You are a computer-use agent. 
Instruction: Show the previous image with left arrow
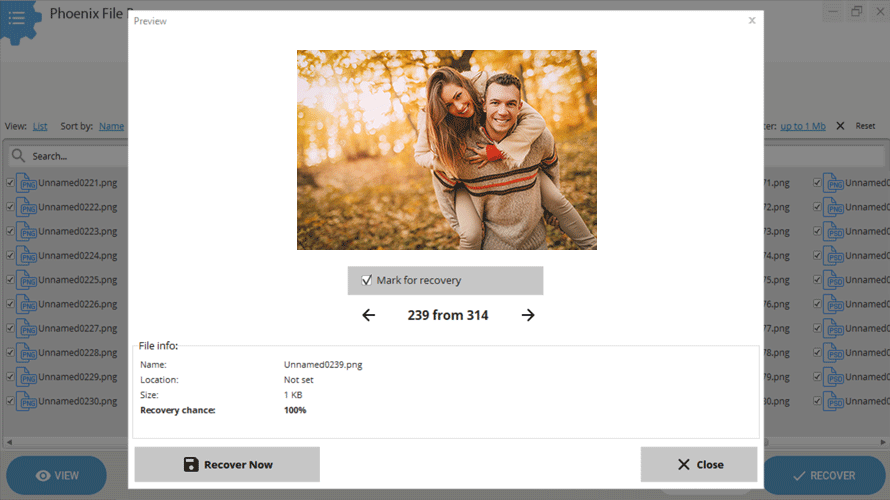368,315
